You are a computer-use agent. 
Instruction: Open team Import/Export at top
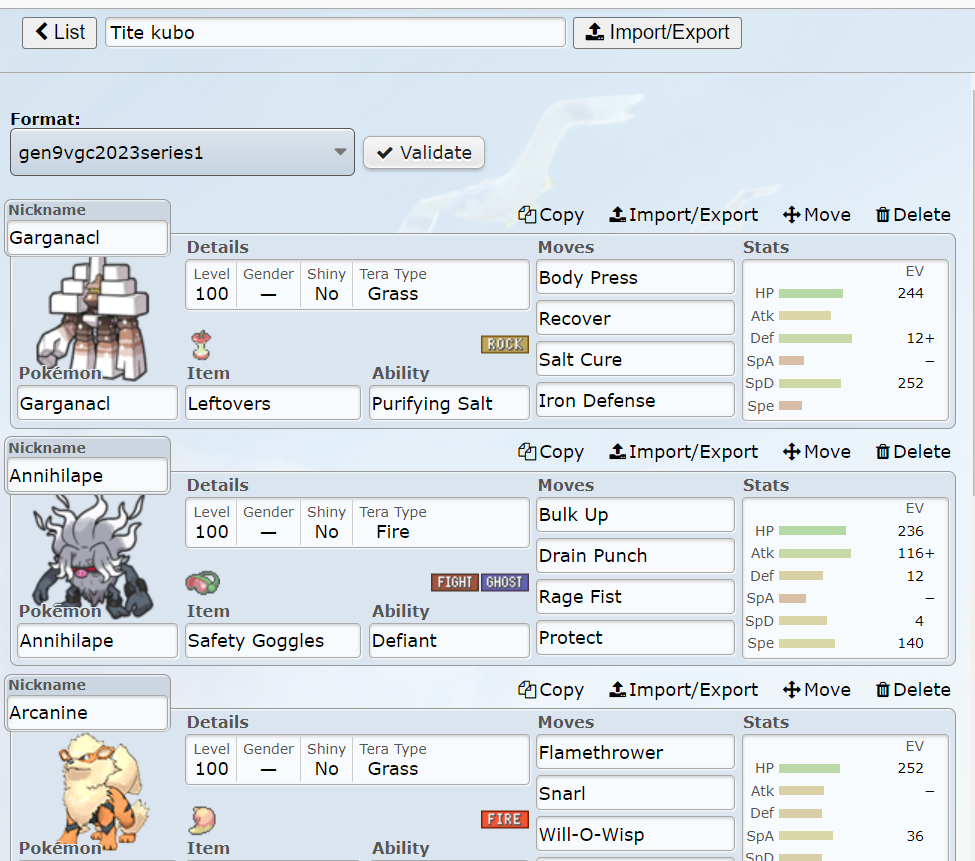pos(657,32)
